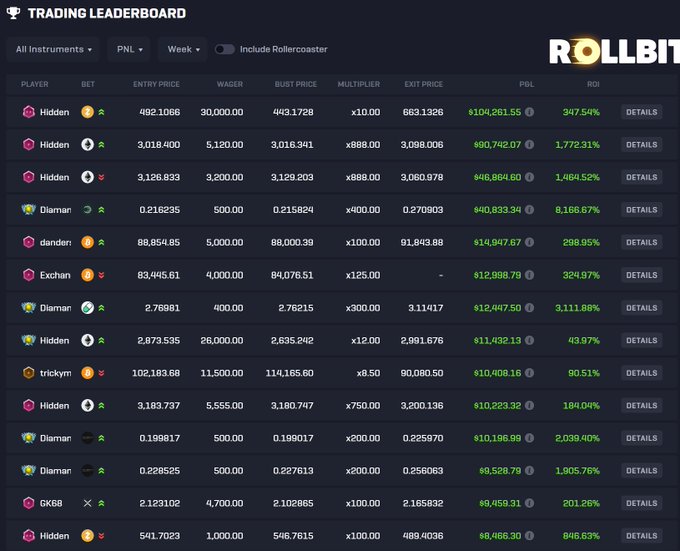Image resolution: width=680 pixels, height=551 pixels.
Task: Click Ethereum icon in the 3,018.400 row
Action: 88,144
